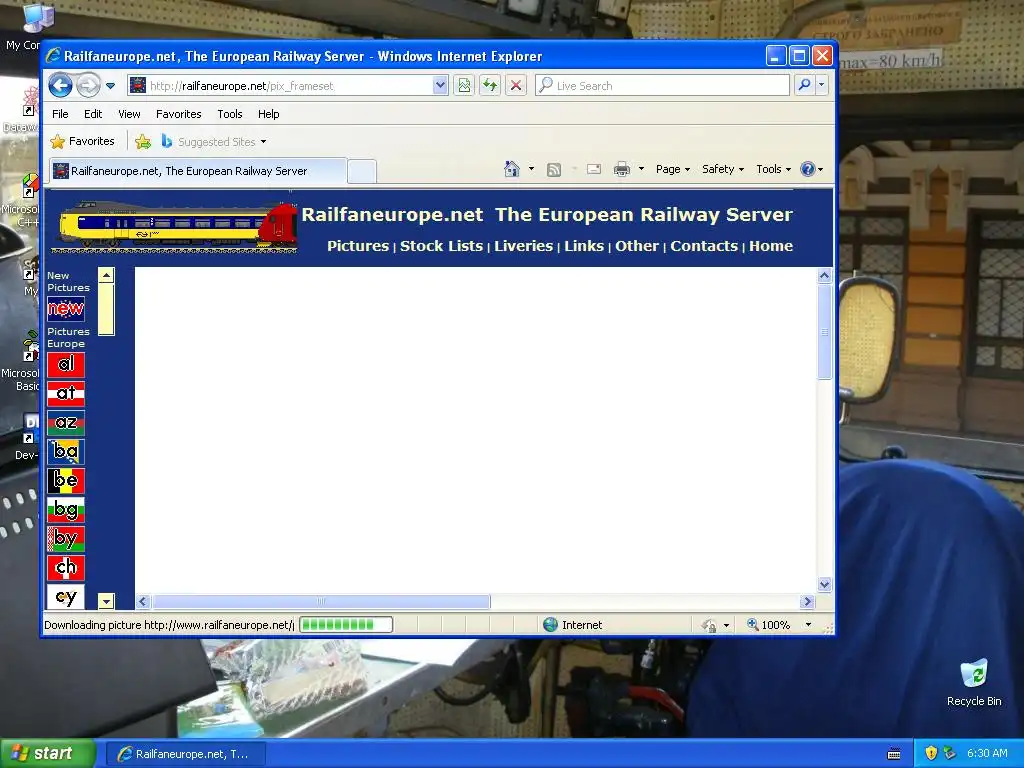Expand the Print options dropdown arrow

(x=641, y=169)
